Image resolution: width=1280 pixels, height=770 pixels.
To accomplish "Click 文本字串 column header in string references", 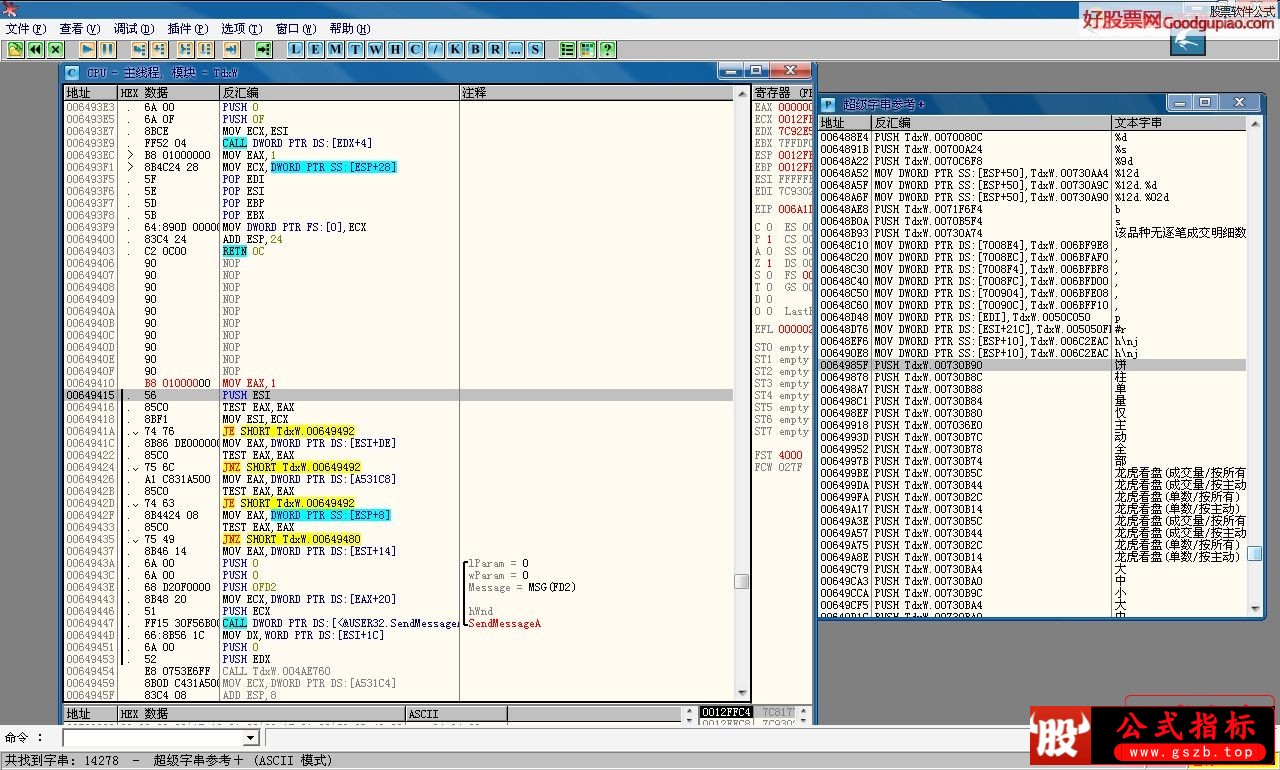I will click(1179, 122).
